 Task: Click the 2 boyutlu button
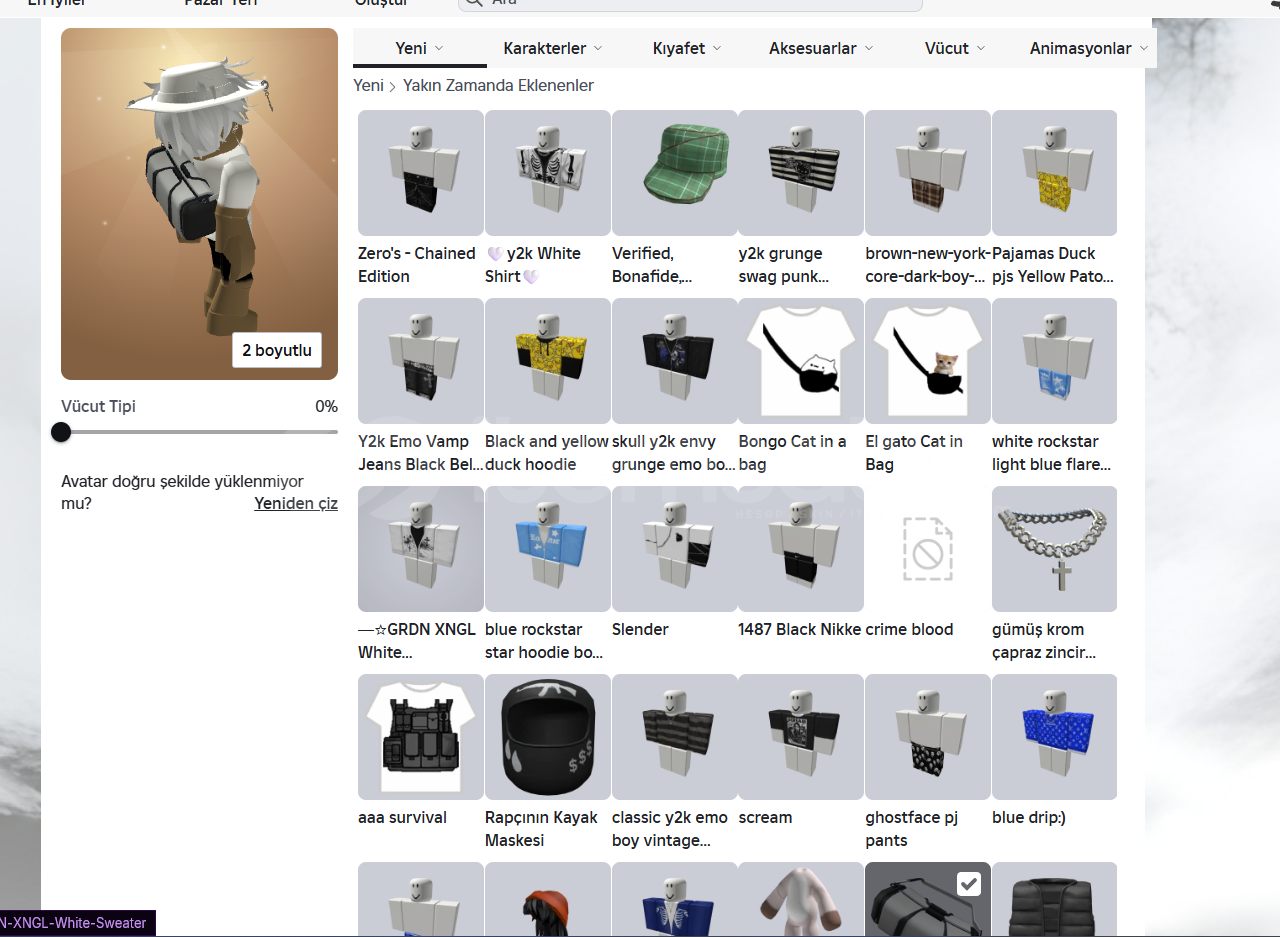(277, 350)
